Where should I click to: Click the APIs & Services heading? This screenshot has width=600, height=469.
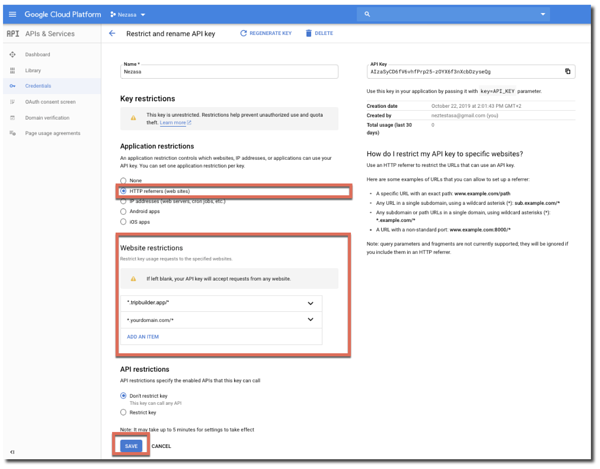click(x=50, y=34)
